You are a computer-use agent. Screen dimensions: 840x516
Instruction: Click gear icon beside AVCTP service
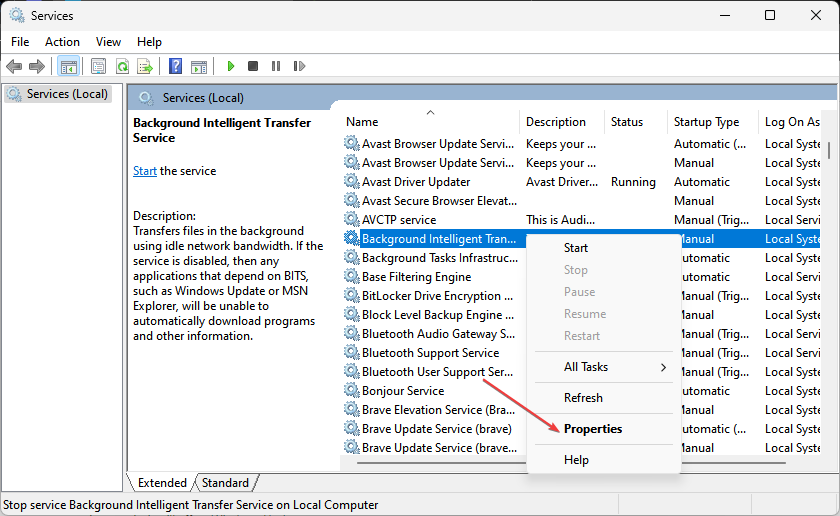tap(351, 220)
